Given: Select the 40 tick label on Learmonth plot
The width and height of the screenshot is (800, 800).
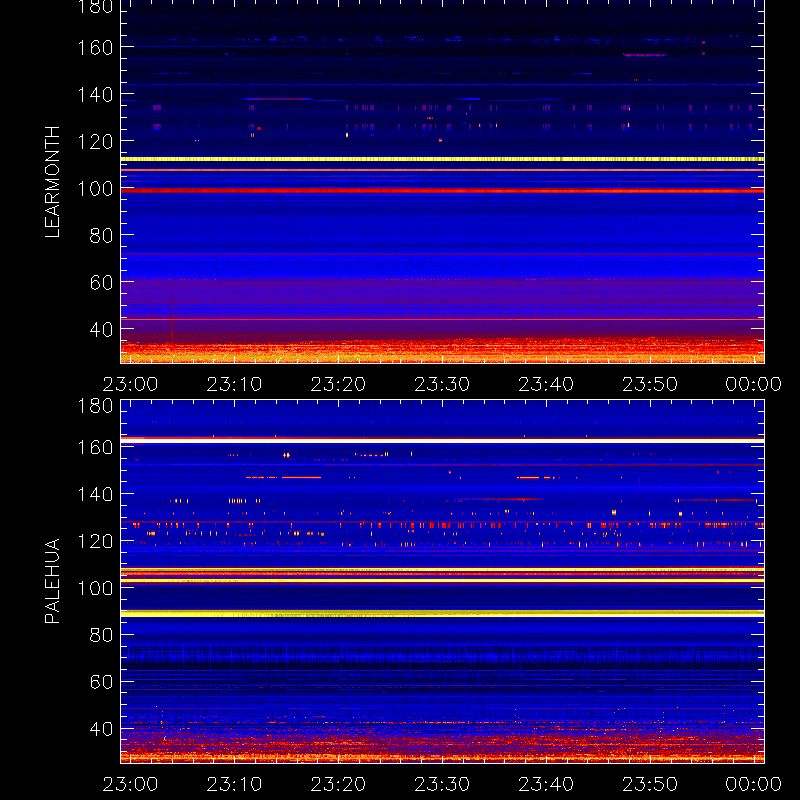Looking at the screenshot, I should (x=101, y=330).
